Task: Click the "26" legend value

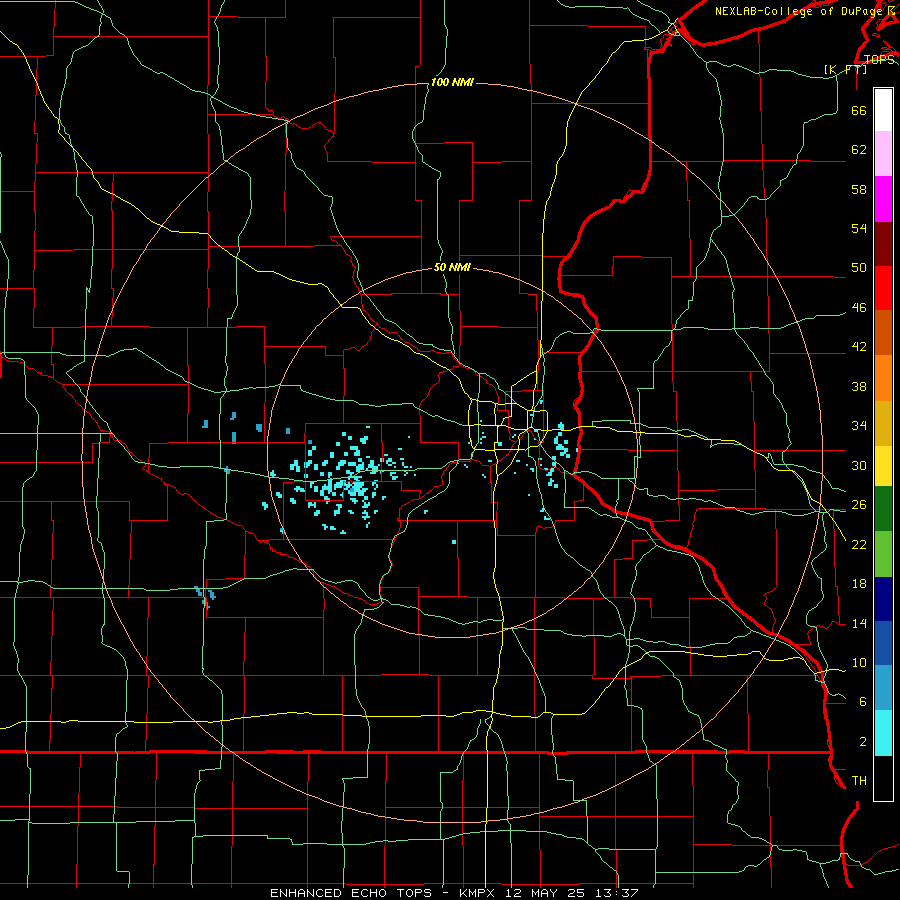Action: (x=859, y=505)
